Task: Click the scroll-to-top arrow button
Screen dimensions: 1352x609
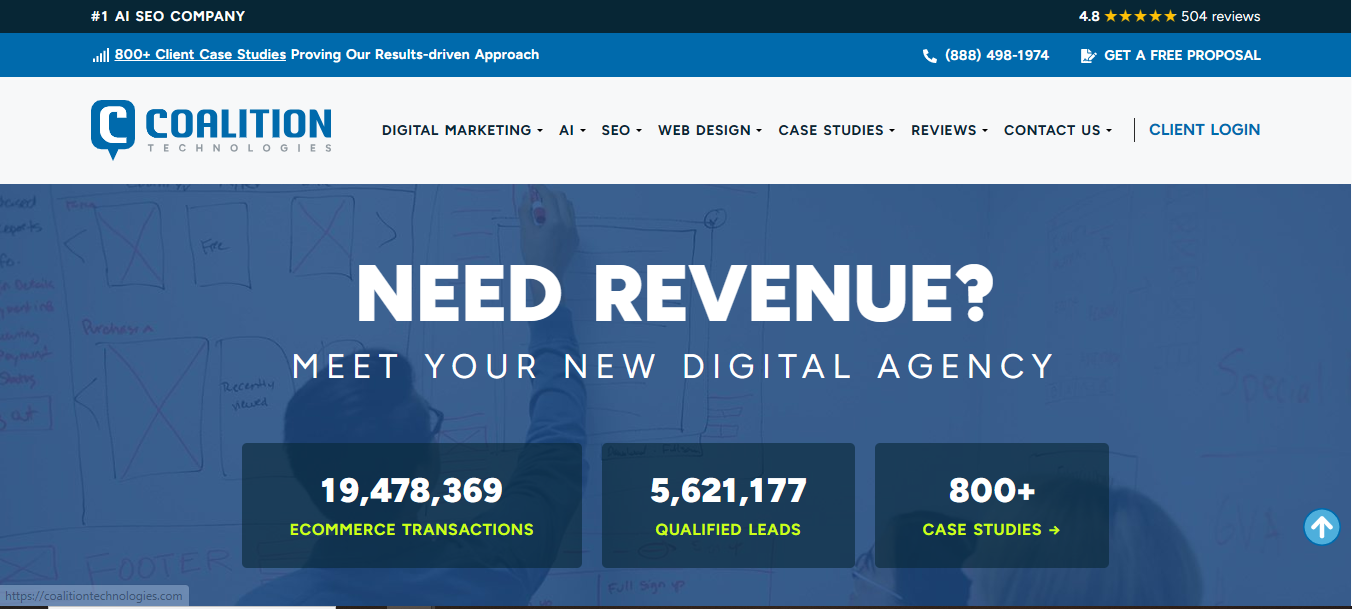Action: 1322,526
